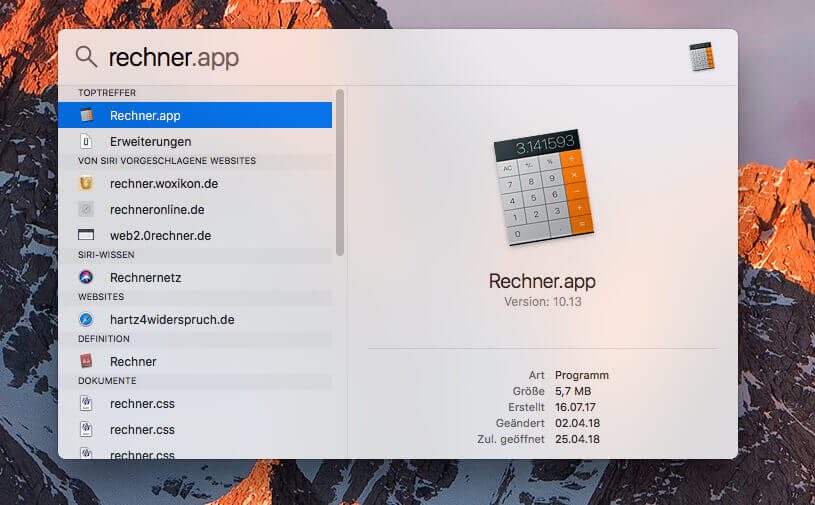Click the small calculator icon in search bar
The width and height of the screenshot is (815, 505).
(x=702, y=57)
